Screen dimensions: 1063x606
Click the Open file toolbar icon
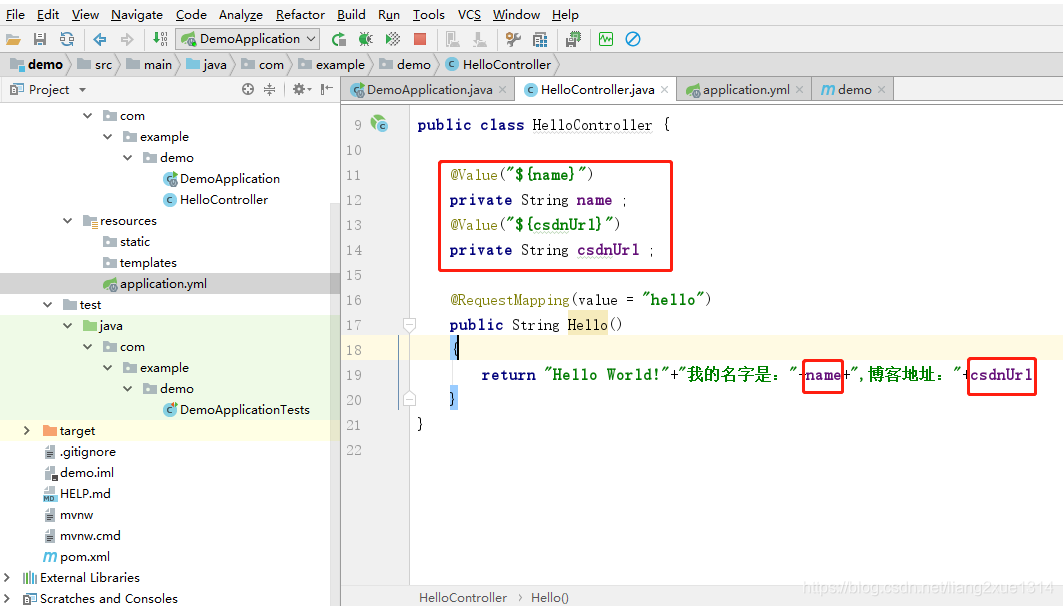point(13,39)
